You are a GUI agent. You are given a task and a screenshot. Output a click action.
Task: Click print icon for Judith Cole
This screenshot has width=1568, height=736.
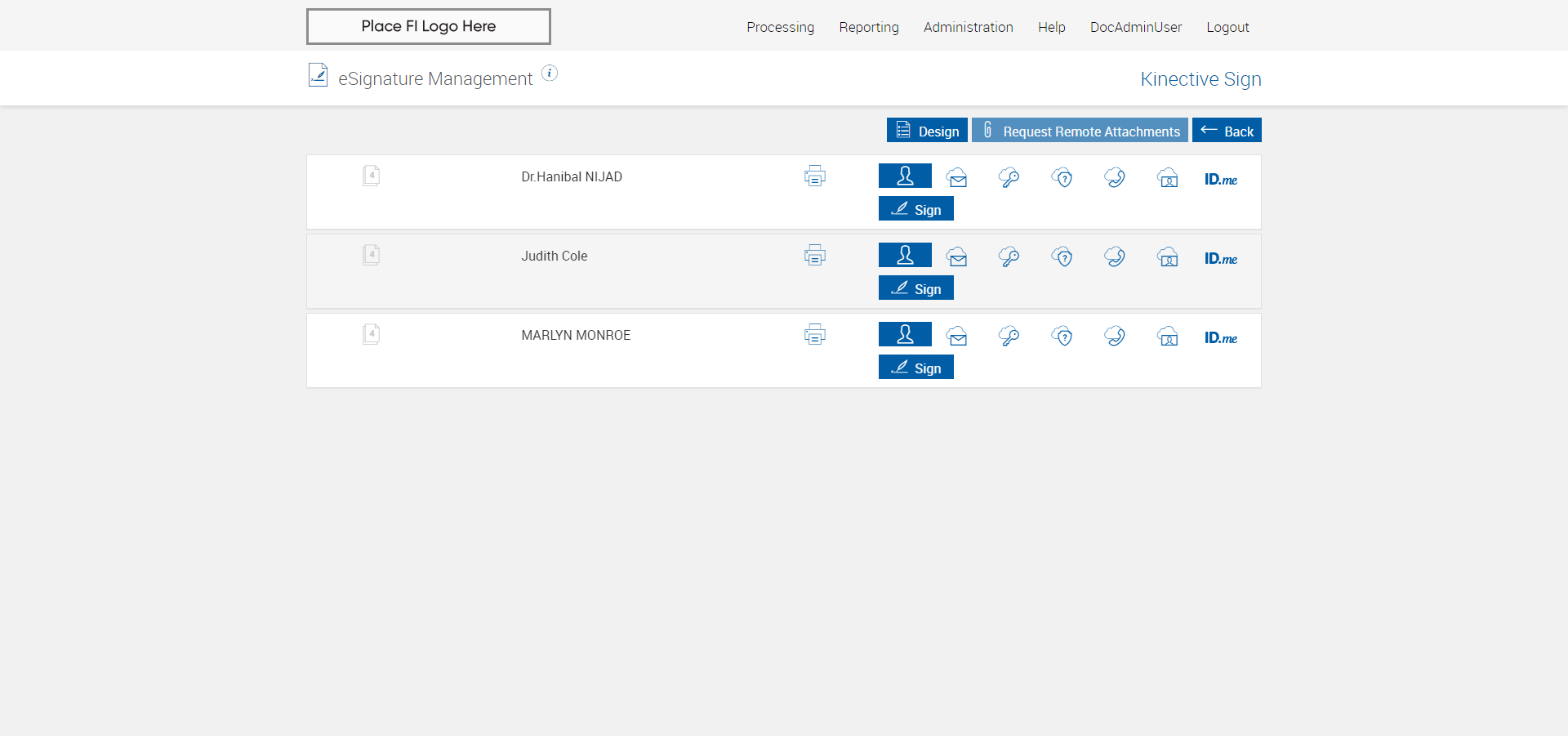coord(814,255)
